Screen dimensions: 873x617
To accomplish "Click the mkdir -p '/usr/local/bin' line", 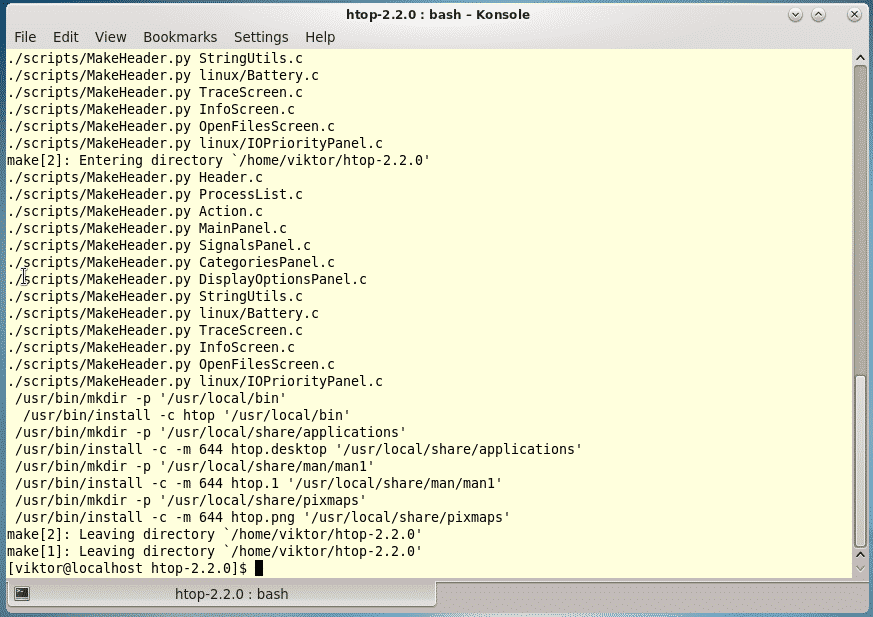I will click(x=150, y=398).
